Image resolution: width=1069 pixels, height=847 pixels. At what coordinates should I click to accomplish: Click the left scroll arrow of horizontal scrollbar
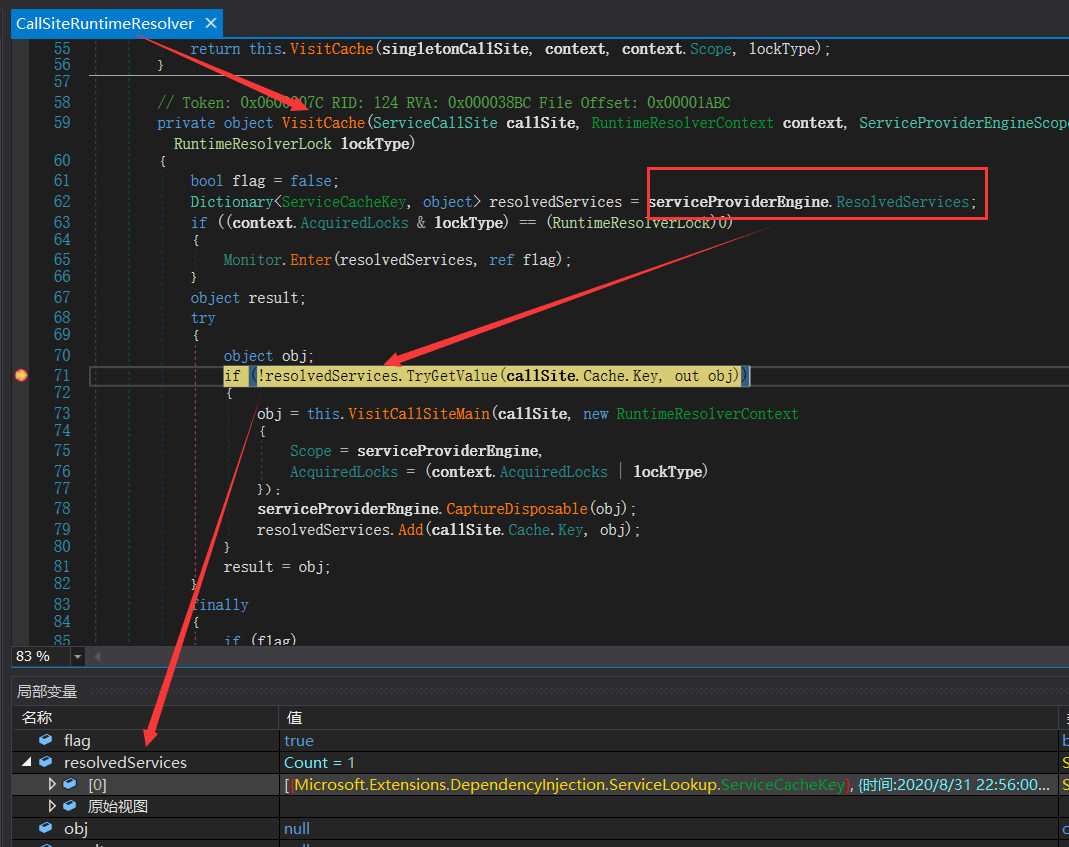(x=98, y=657)
